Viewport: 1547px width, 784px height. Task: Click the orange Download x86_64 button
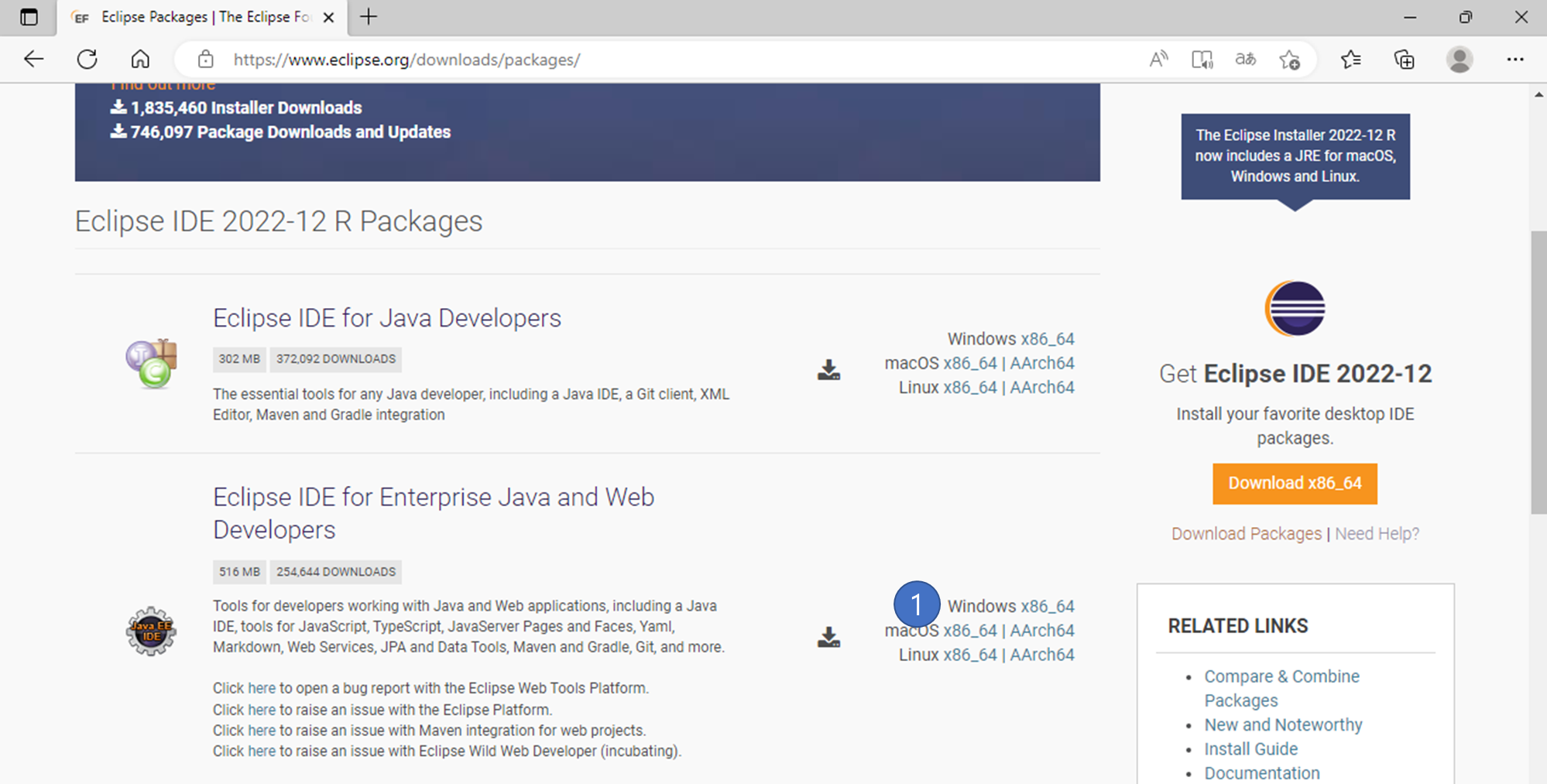click(x=1295, y=484)
